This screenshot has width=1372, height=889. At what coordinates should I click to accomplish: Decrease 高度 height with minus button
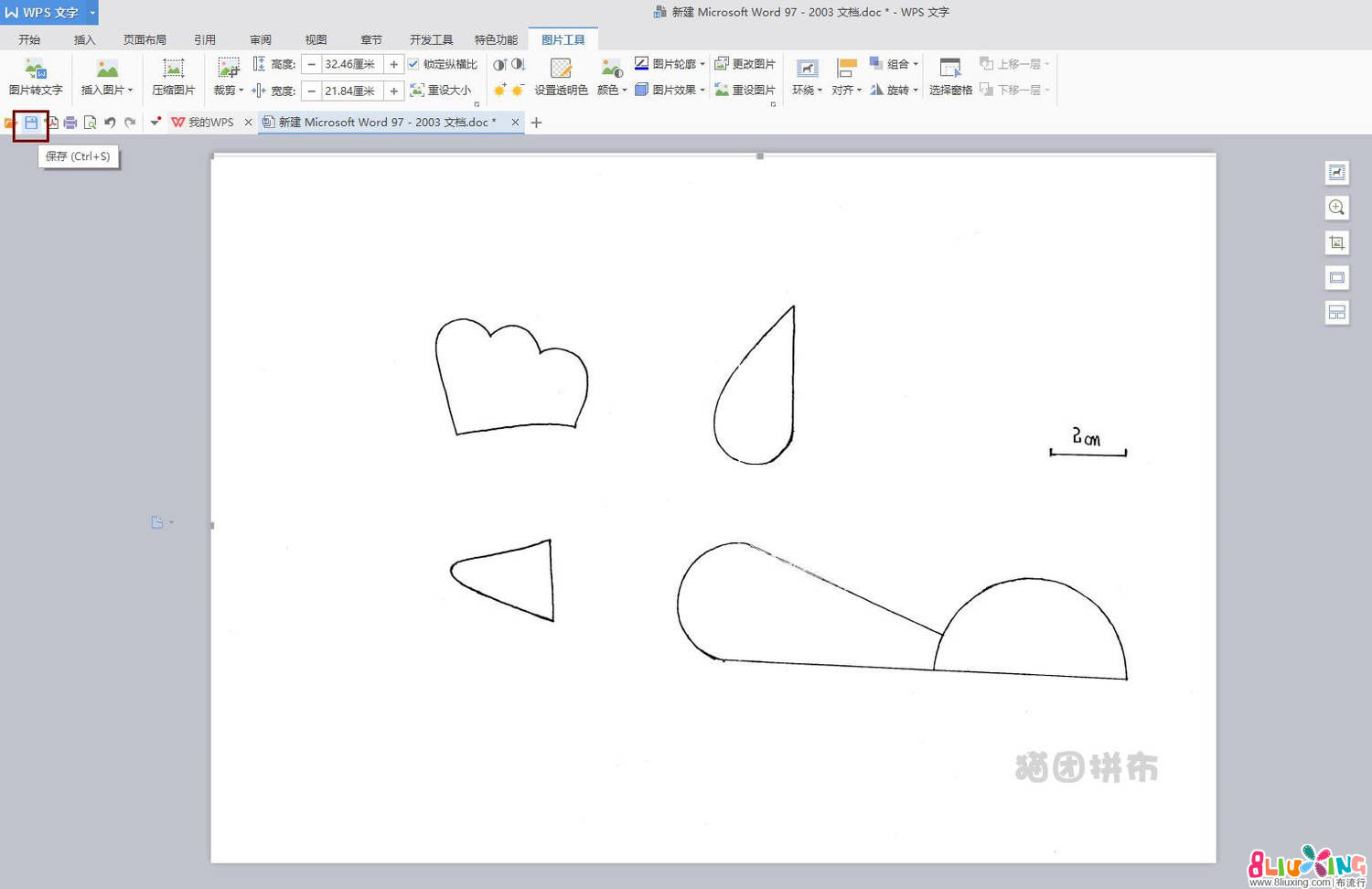point(311,64)
